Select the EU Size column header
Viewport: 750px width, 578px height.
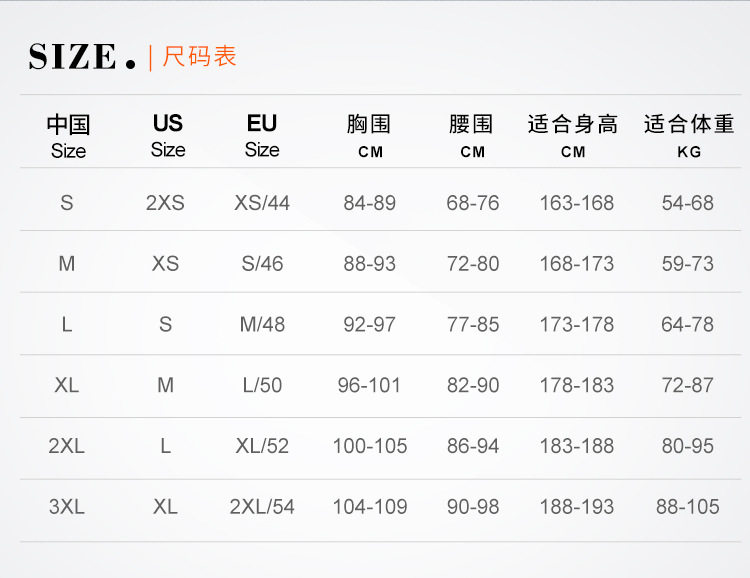point(262,136)
